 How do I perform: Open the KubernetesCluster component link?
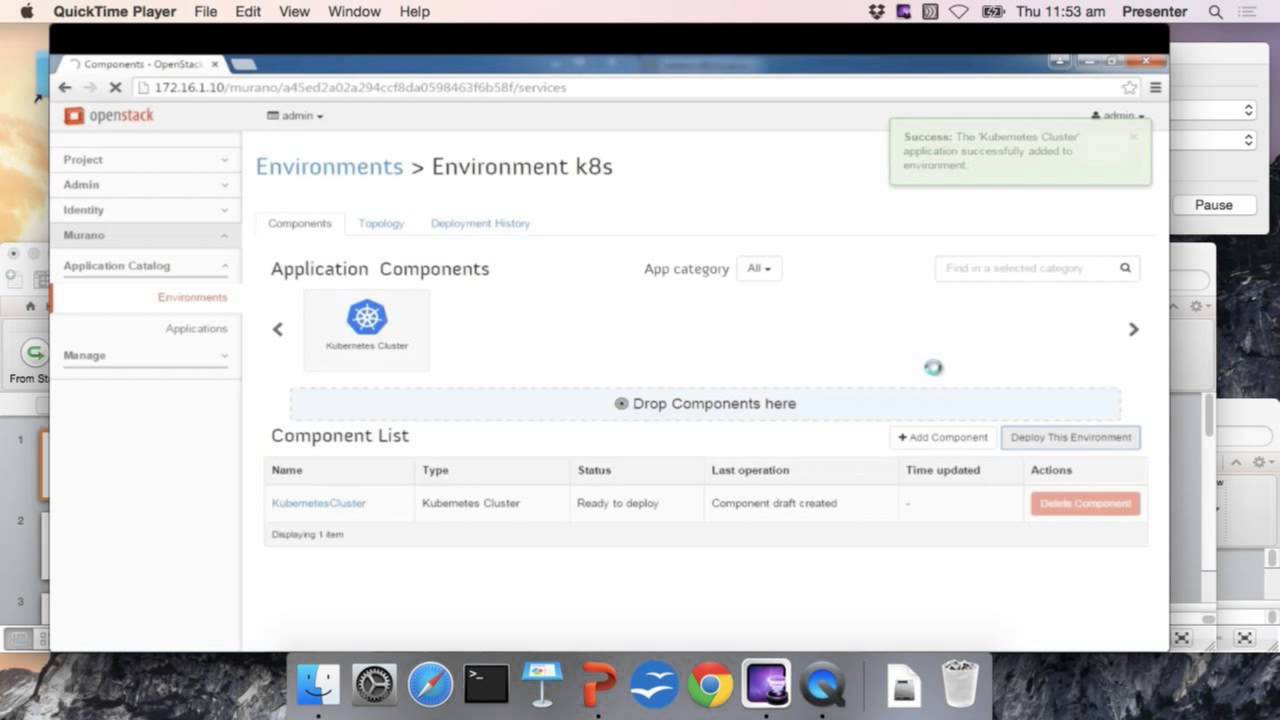[x=319, y=503]
